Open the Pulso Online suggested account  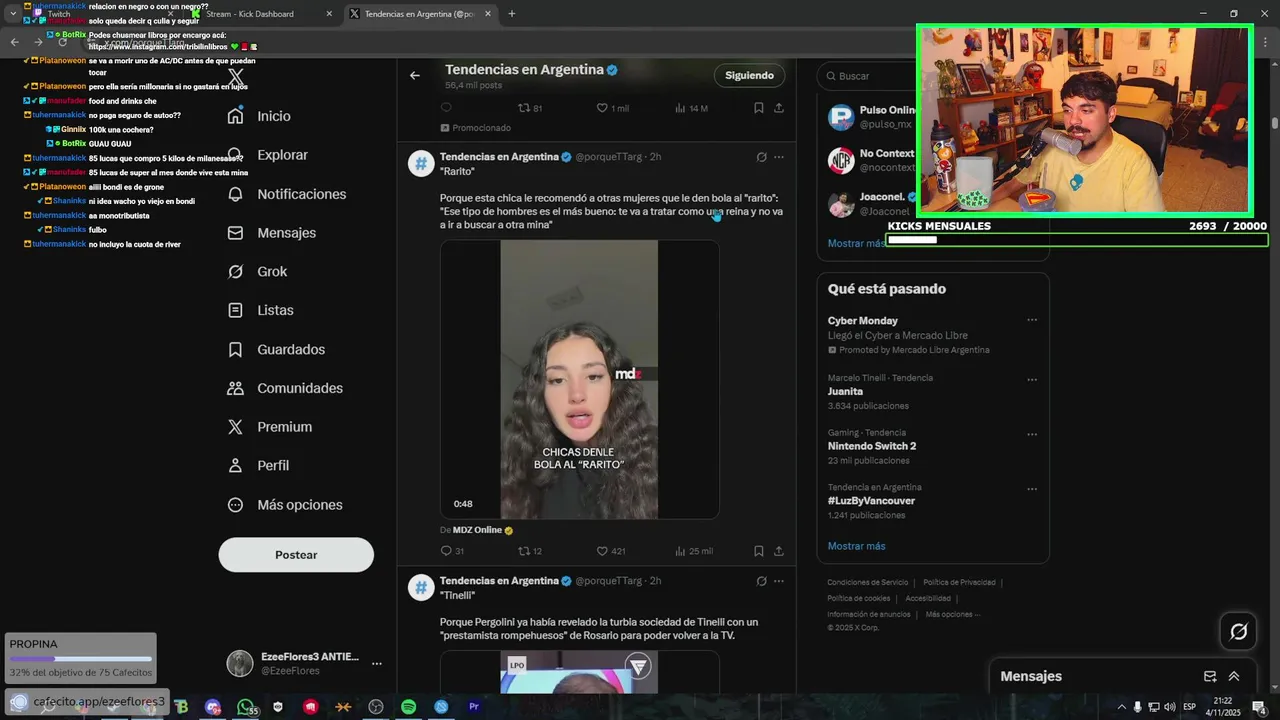click(870, 117)
